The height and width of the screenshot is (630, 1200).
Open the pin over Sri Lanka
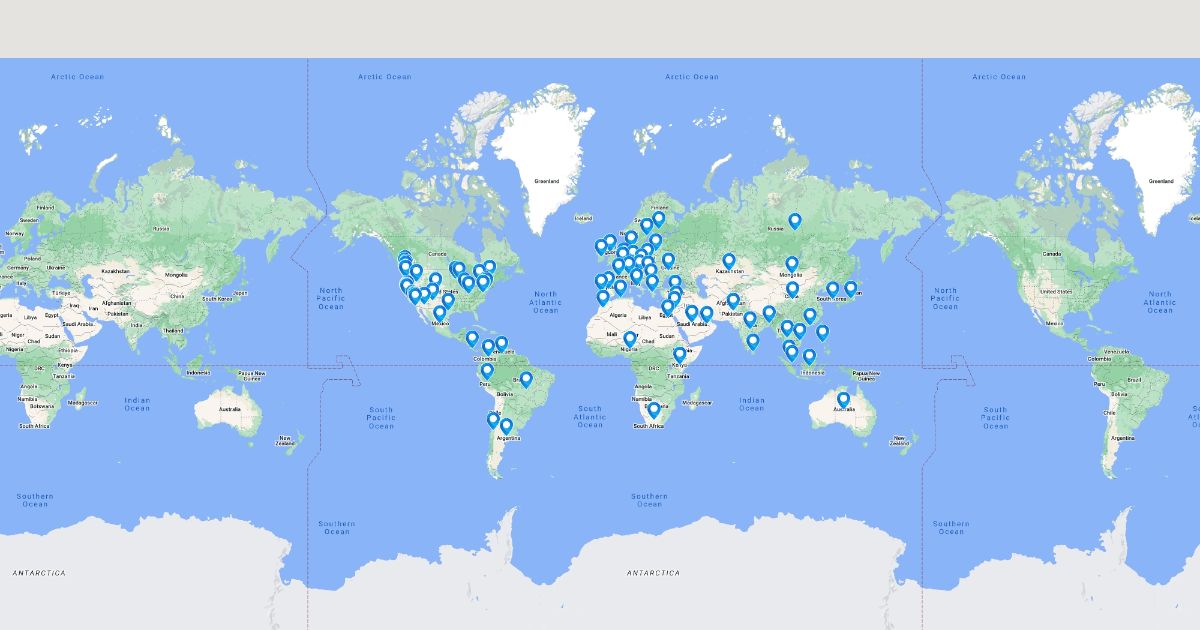point(753,341)
